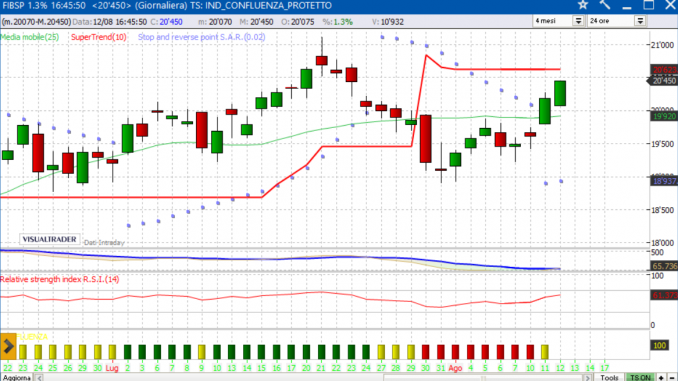Click the 'SuperTrend(10)' indicator label
Viewport: 678px width, 381px height.
click(x=99, y=37)
